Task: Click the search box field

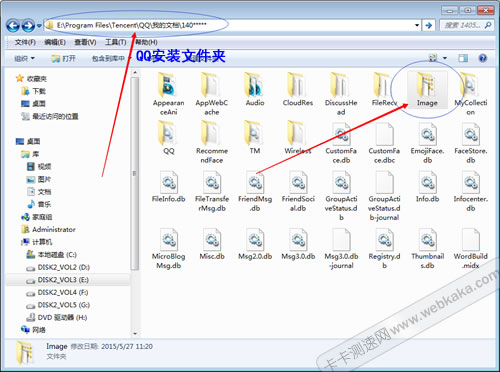Action: [x=466, y=25]
